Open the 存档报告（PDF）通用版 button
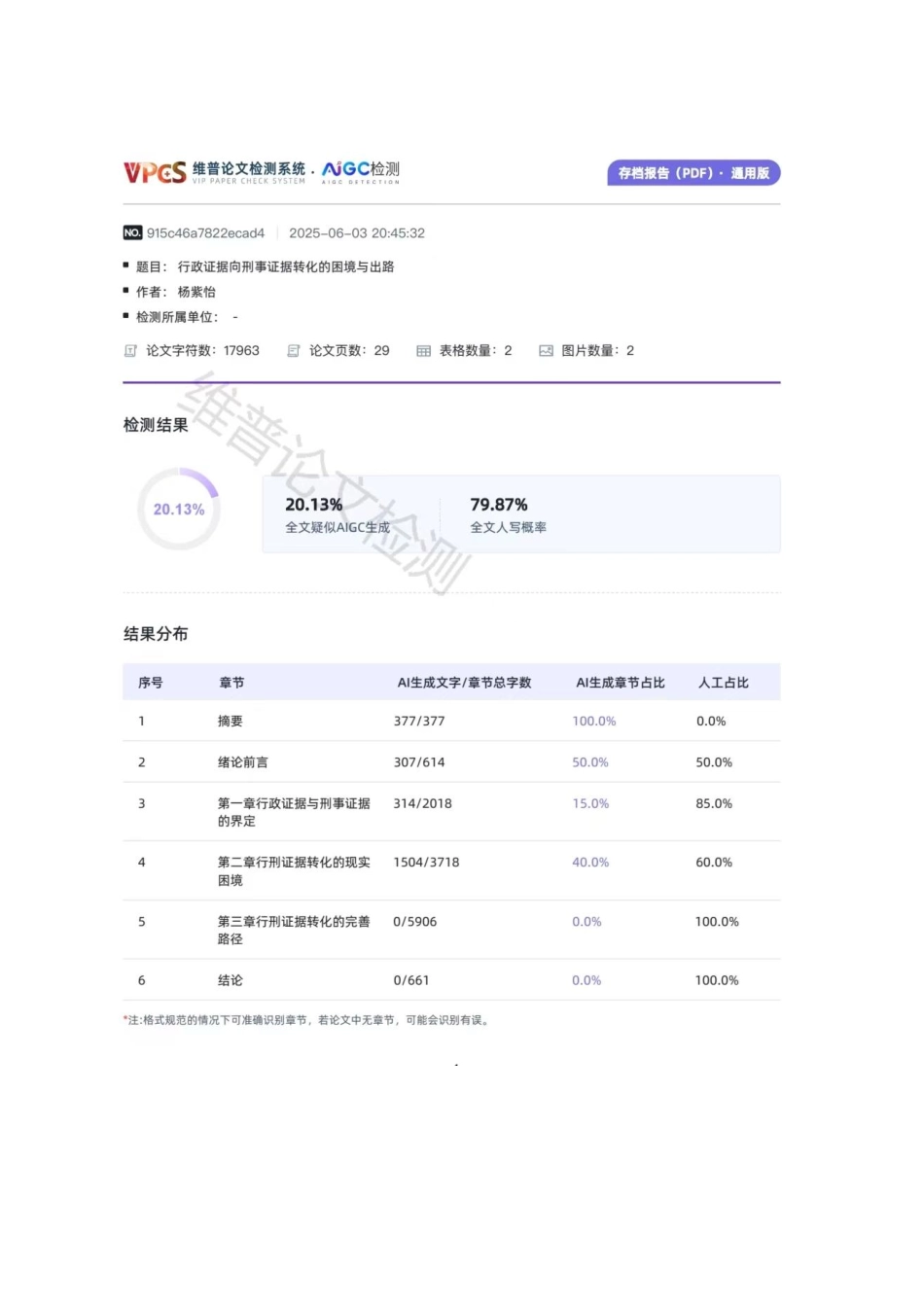 pos(693,172)
